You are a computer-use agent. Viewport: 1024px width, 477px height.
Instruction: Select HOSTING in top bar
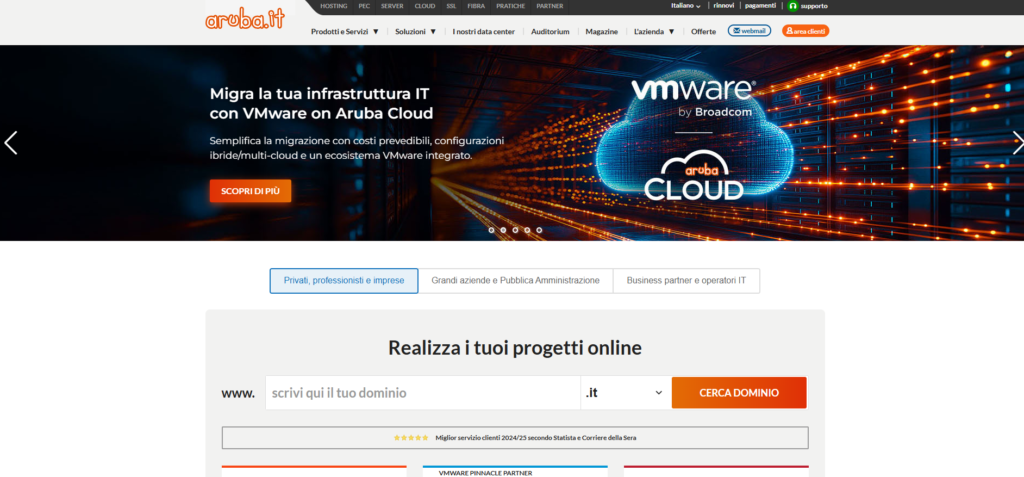(334, 6)
